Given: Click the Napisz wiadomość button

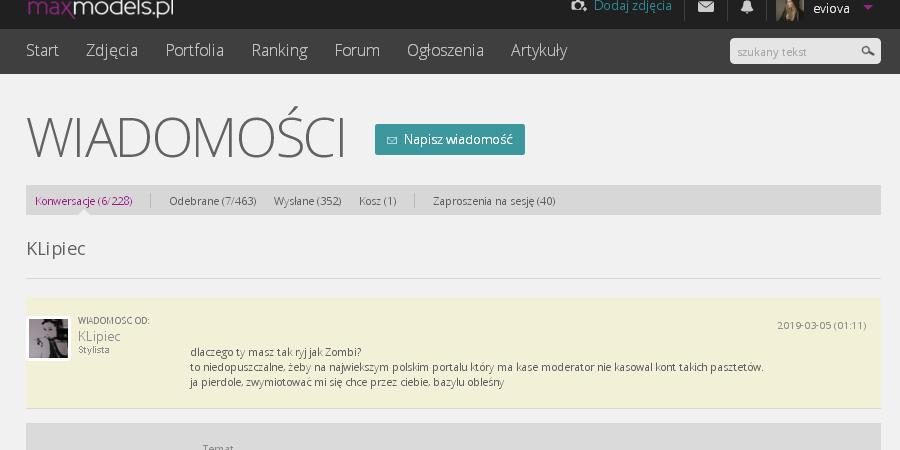Looking at the screenshot, I should 449,139.
